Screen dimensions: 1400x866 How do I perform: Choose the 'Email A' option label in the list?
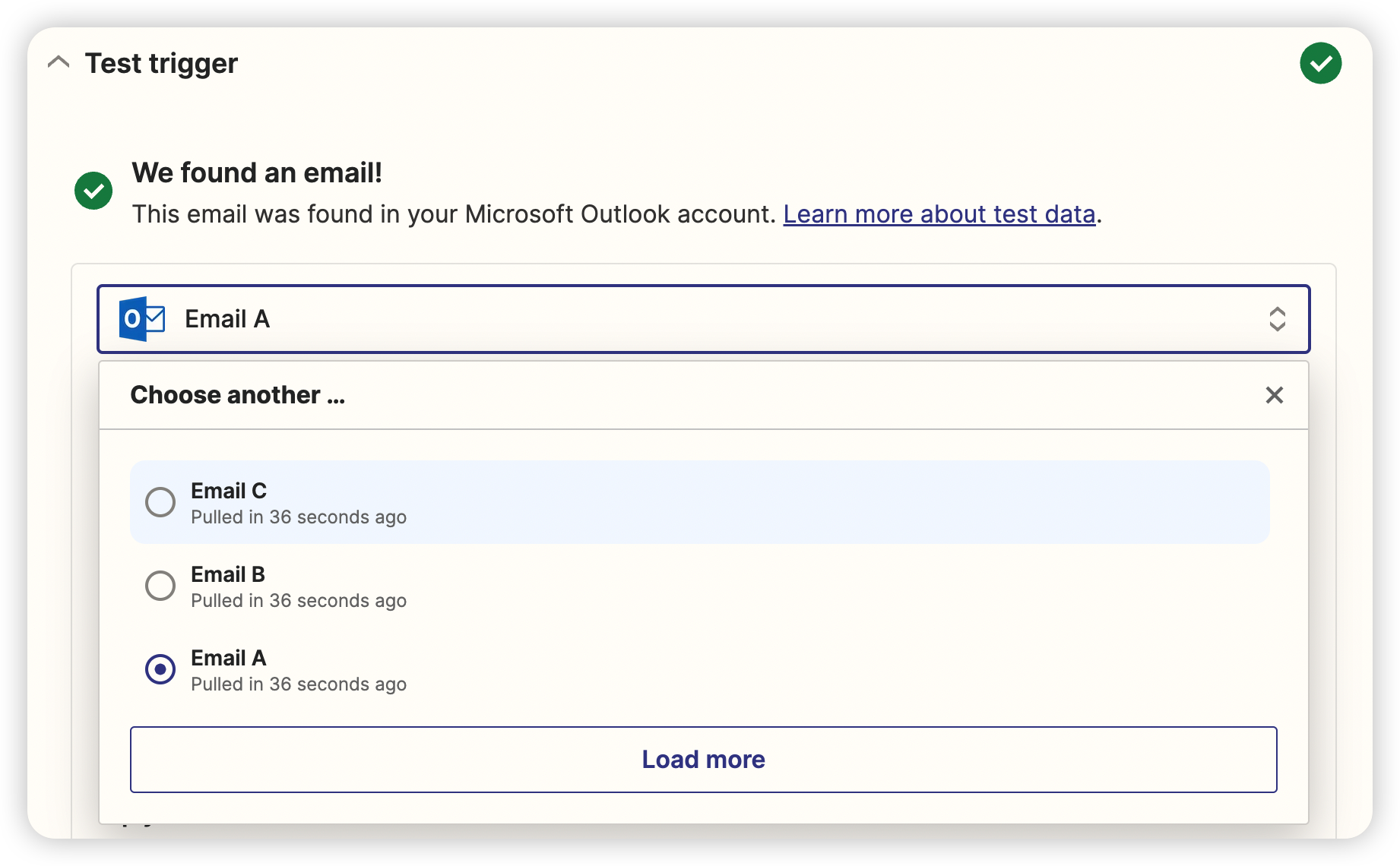tap(228, 658)
